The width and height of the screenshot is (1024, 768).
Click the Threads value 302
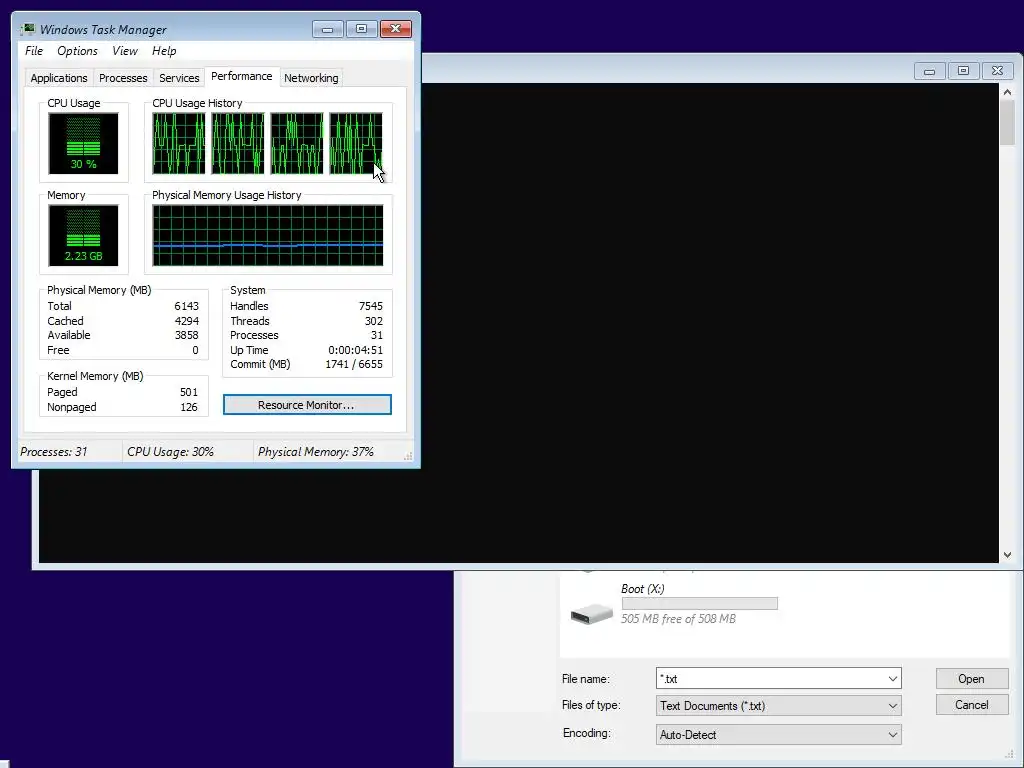click(x=374, y=321)
